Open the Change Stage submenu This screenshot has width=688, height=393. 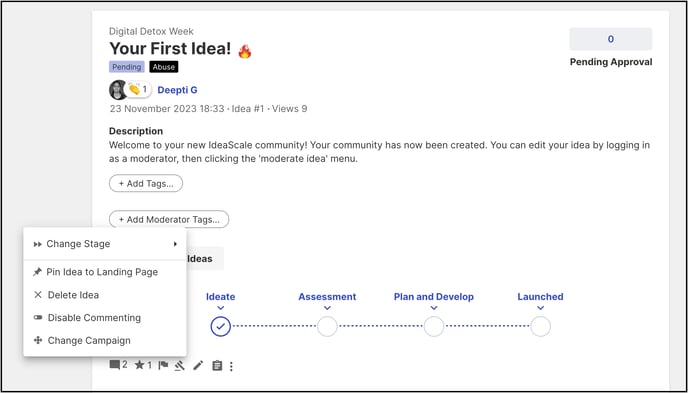tap(105, 244)
